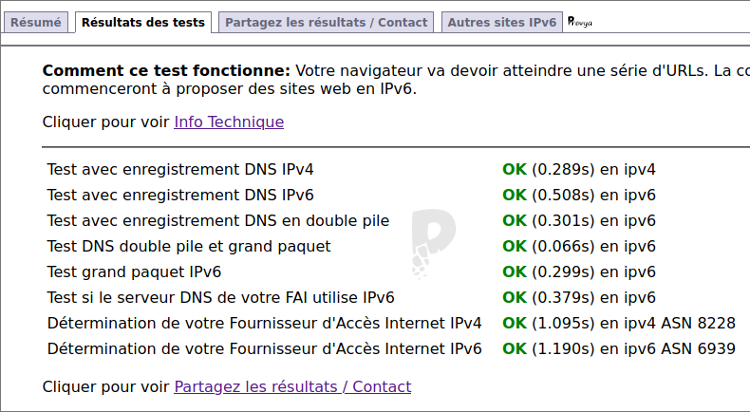
Task: Select the Test grand paquet IPv6 label
Action: (x=134, y=272)
